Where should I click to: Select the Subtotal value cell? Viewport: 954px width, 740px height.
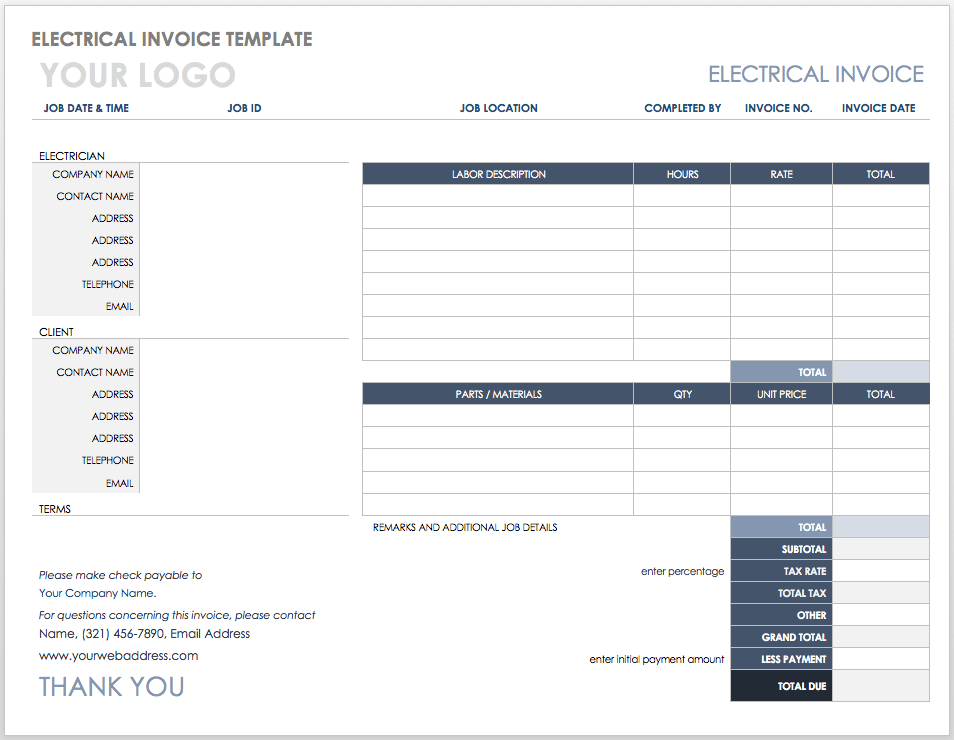(x=880, y=550)
